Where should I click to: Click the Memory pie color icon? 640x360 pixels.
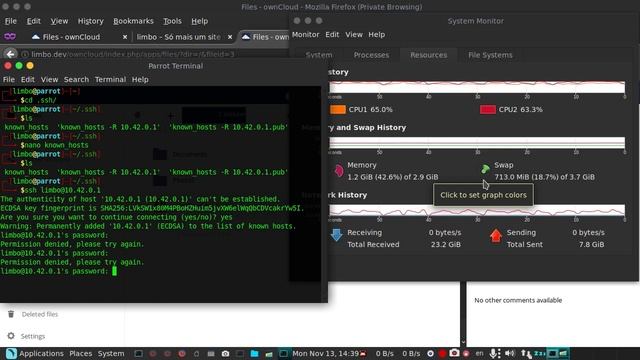pos(339,170)
